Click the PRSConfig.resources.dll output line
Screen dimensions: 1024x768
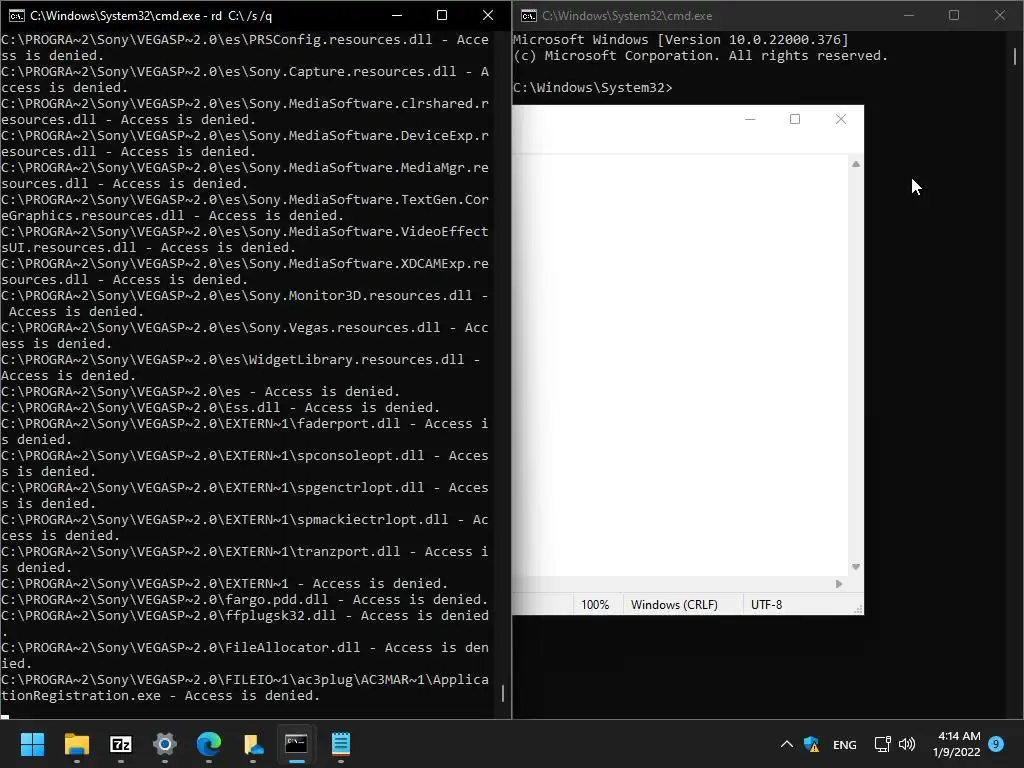(245, 48)
